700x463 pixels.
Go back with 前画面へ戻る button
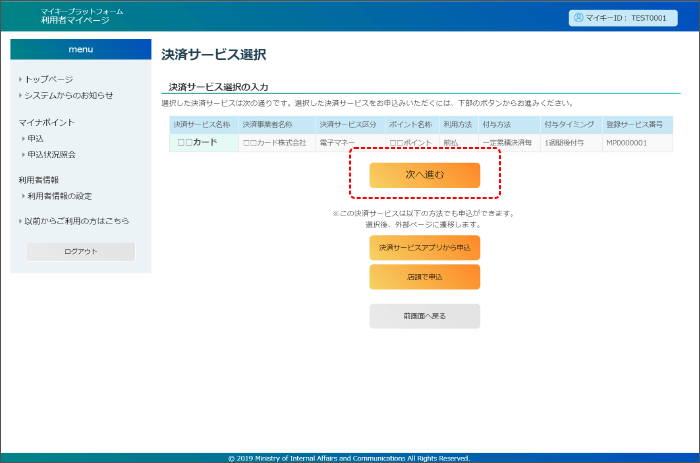coord(425,316)
